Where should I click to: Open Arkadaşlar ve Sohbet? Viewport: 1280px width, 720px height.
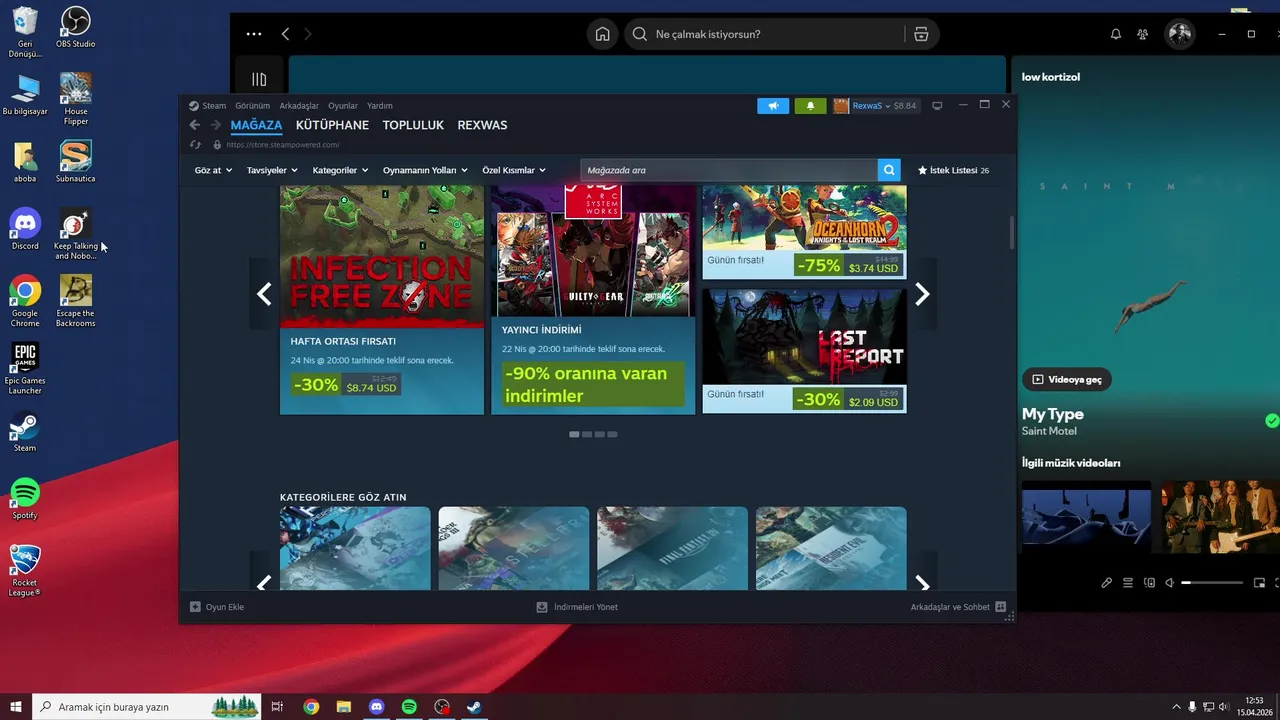[958, 607]
